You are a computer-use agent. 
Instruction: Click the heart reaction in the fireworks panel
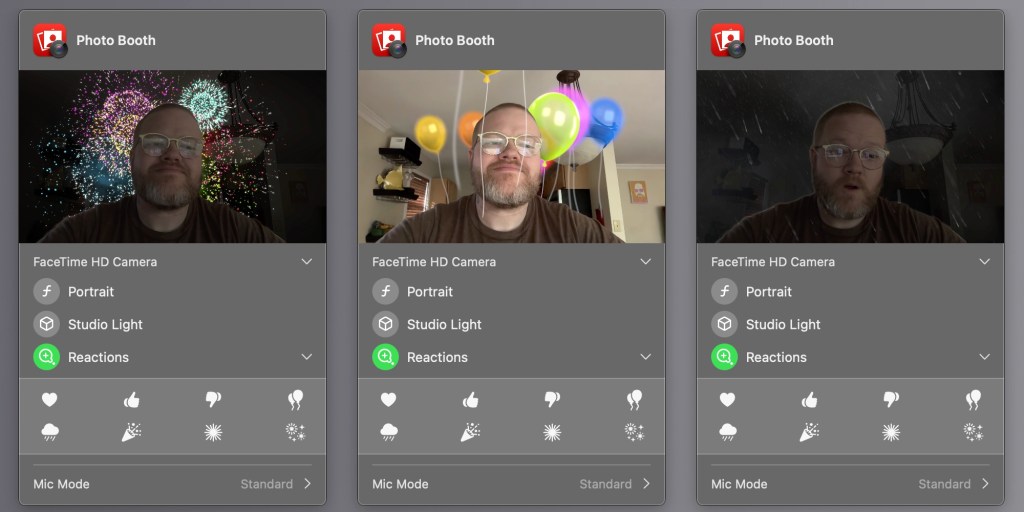click(49, 400)
